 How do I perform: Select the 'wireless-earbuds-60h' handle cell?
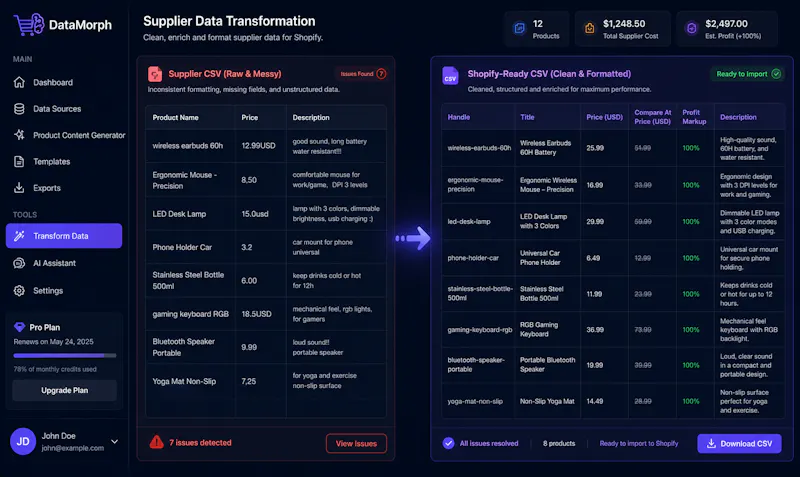click(x=479, y=148)
